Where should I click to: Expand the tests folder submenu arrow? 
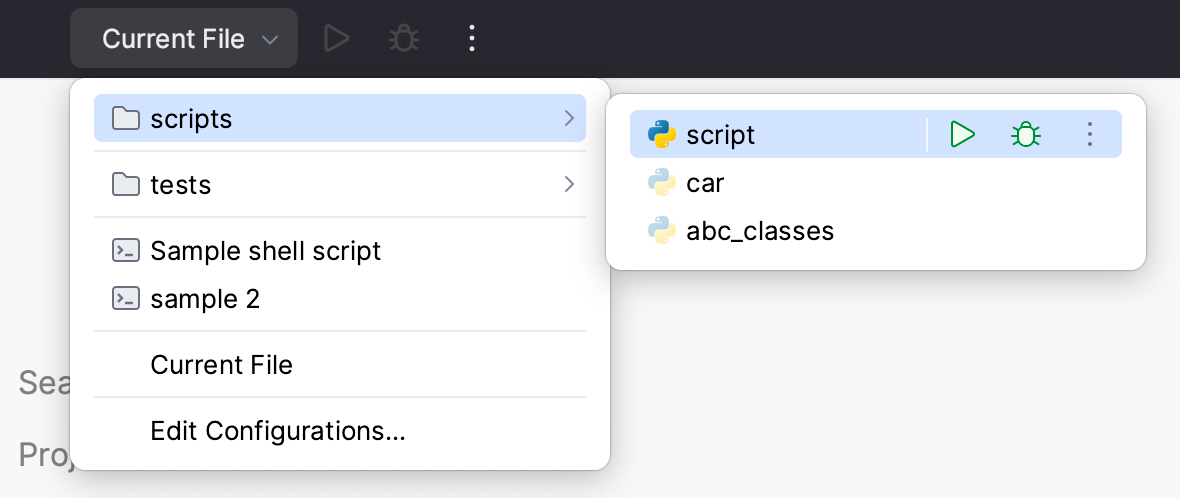pos(569,184)
